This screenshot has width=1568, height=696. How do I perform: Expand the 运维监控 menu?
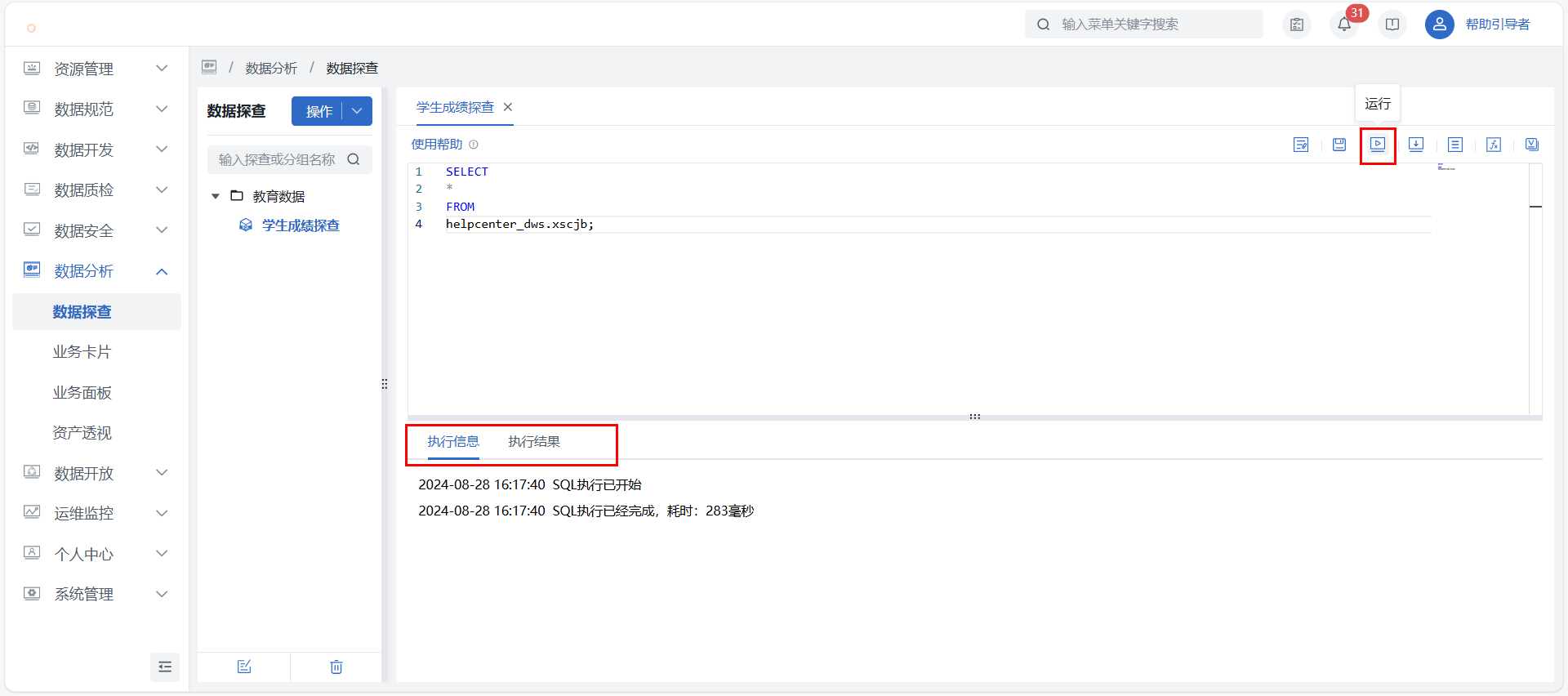coord(97,513)
